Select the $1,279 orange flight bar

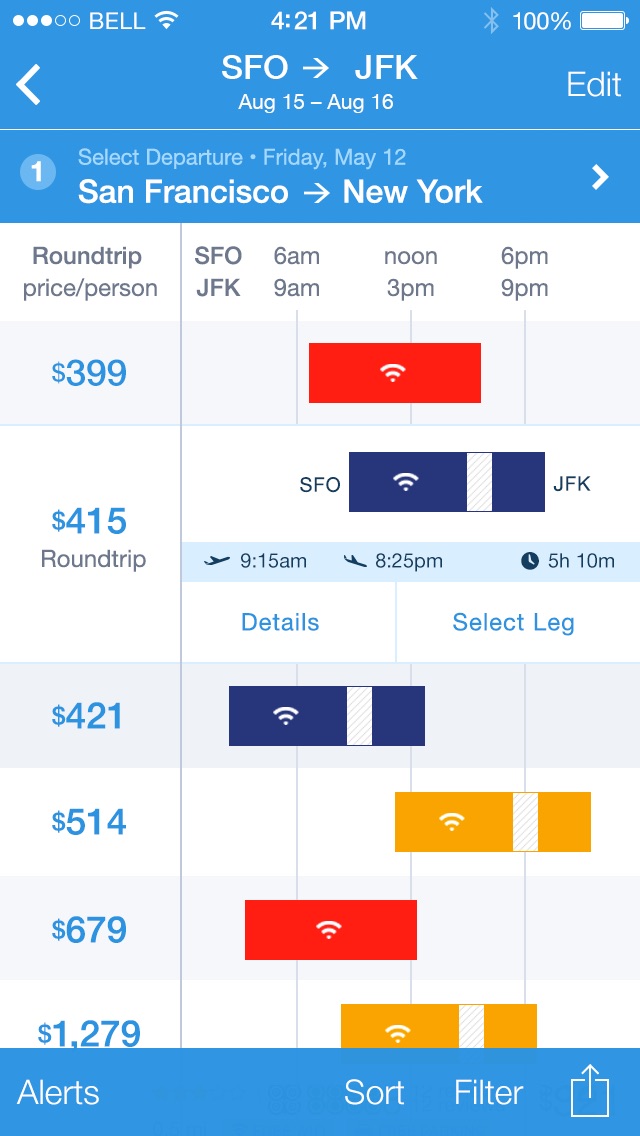coord(439,1026)
